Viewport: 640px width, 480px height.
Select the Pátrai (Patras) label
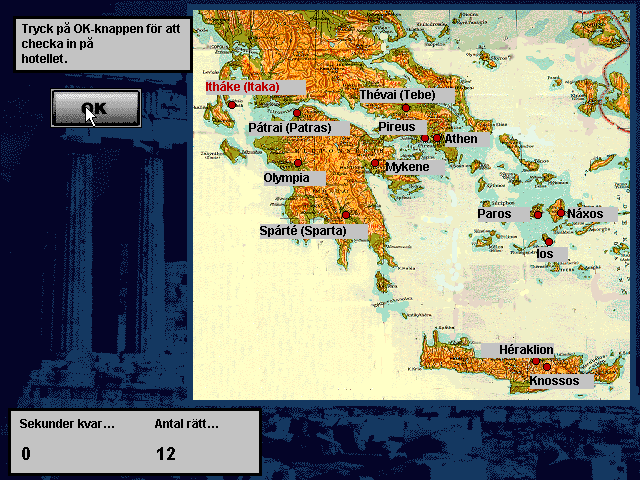[x=299, y=128]
